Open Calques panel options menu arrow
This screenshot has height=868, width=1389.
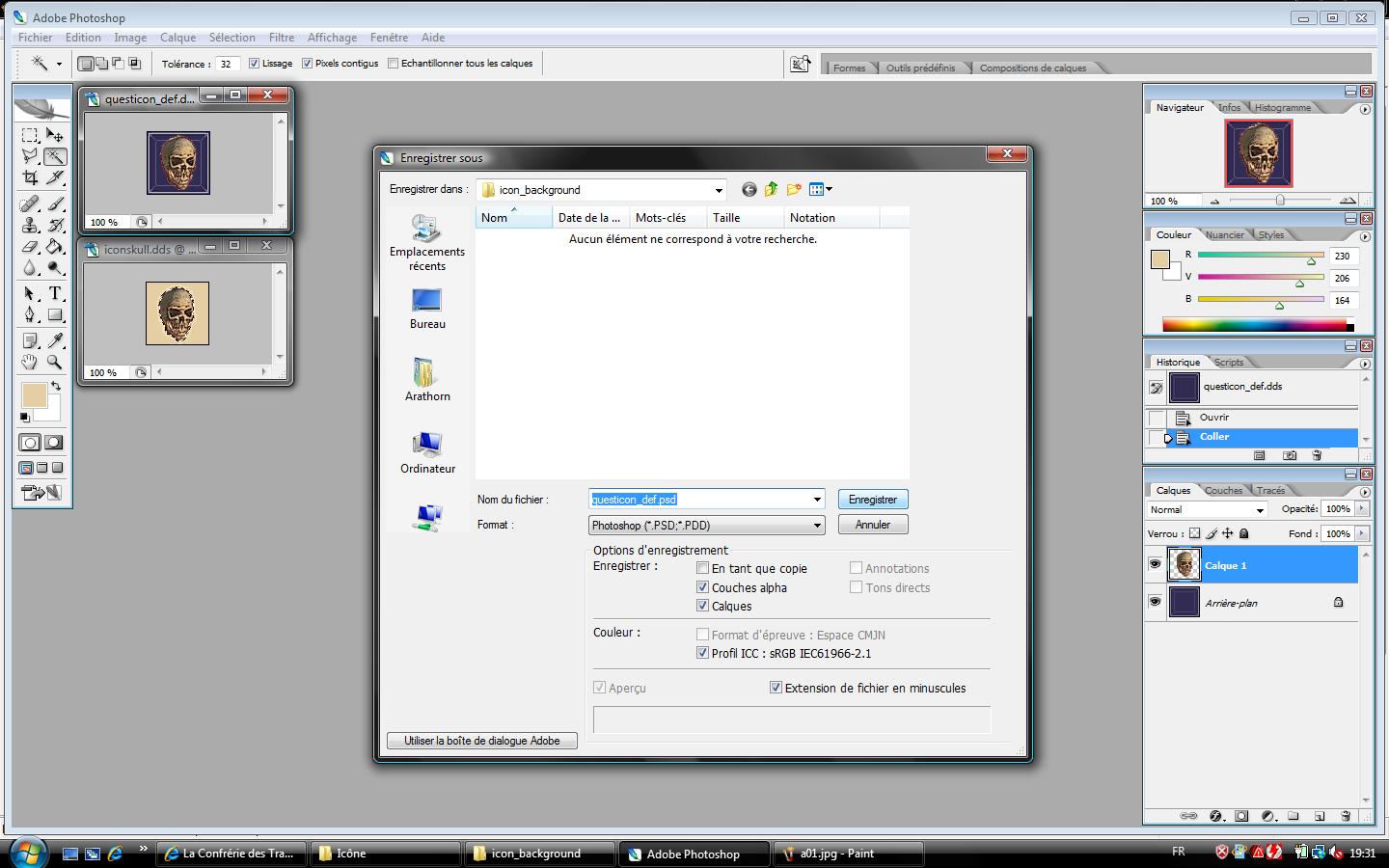[x=1364, y=492]
